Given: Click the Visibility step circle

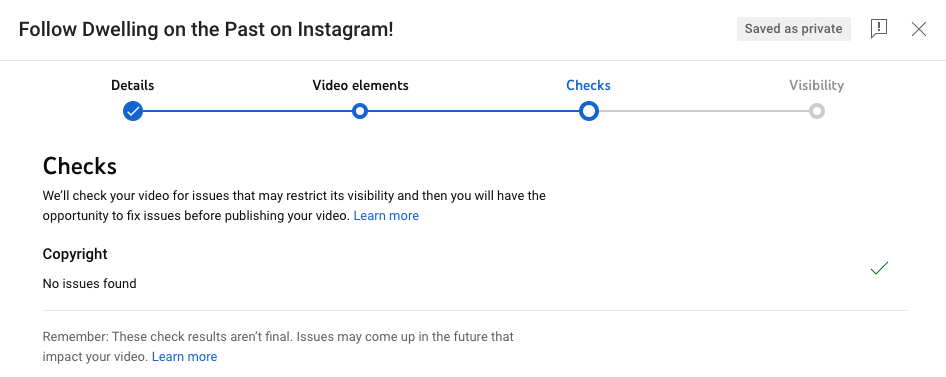Looking at the screenshot, I should tap(816, 111).
